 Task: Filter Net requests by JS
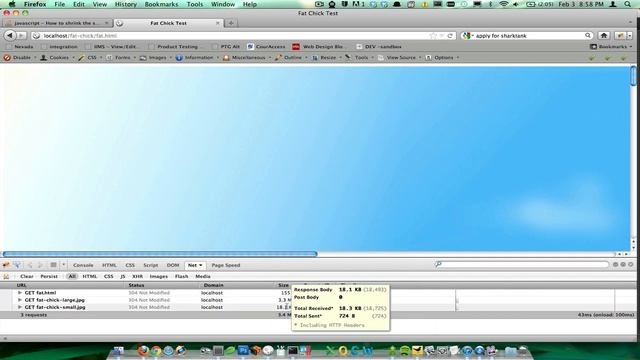pos(122,276)
